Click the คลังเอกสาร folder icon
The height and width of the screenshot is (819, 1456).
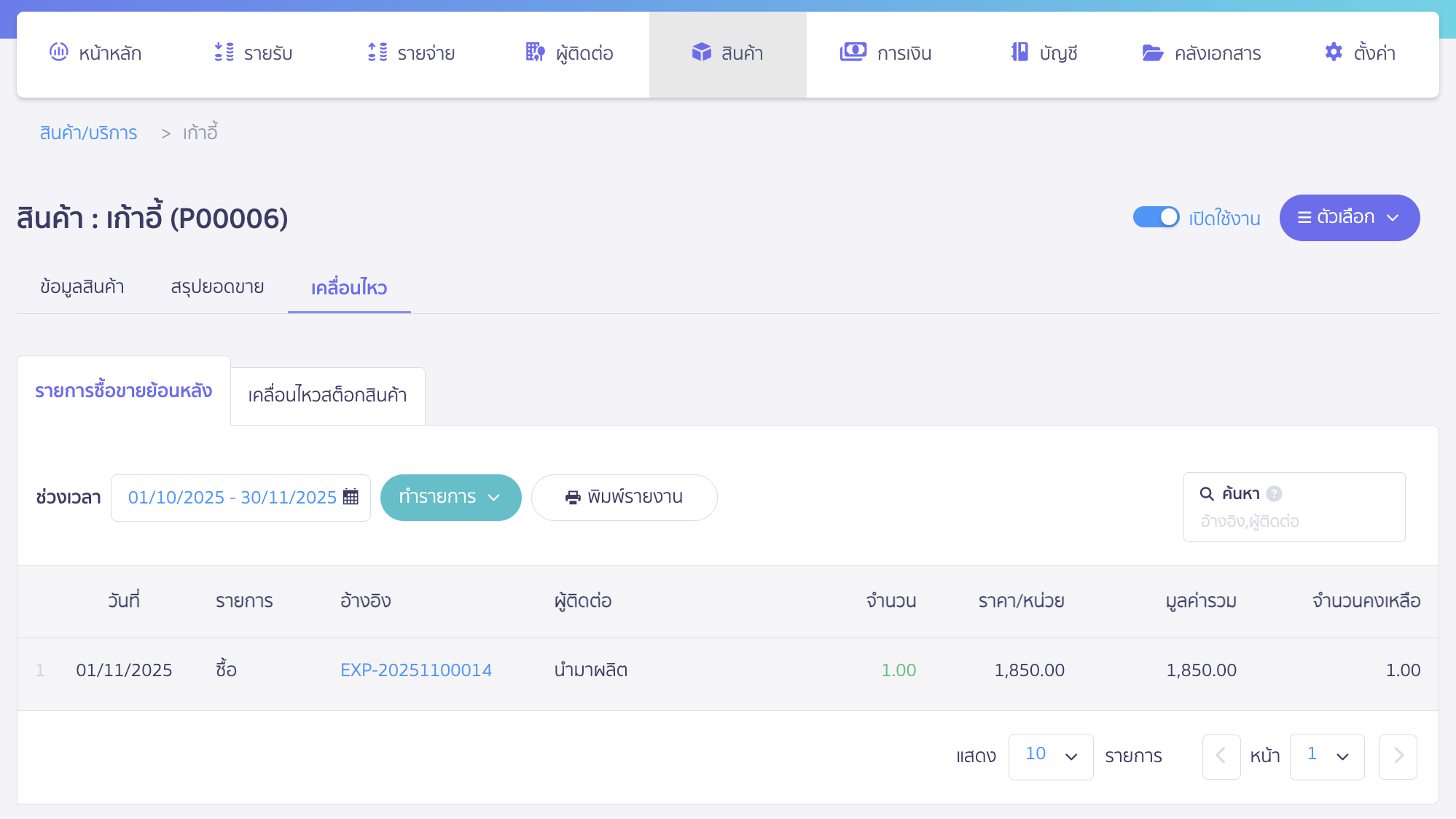[1152, 52]
